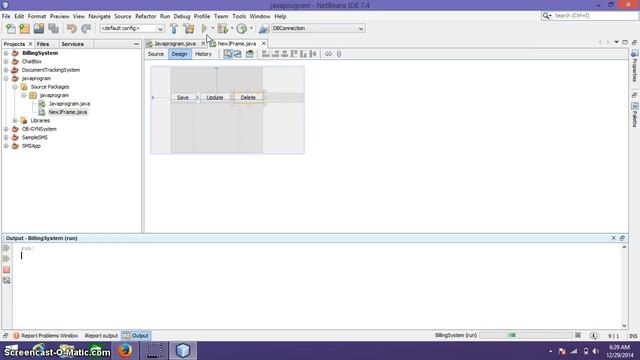The height and width of the screenshot is (360, 640).
Task: Click the Debug Project toolbar icon
Action: (x=222, y=28)
